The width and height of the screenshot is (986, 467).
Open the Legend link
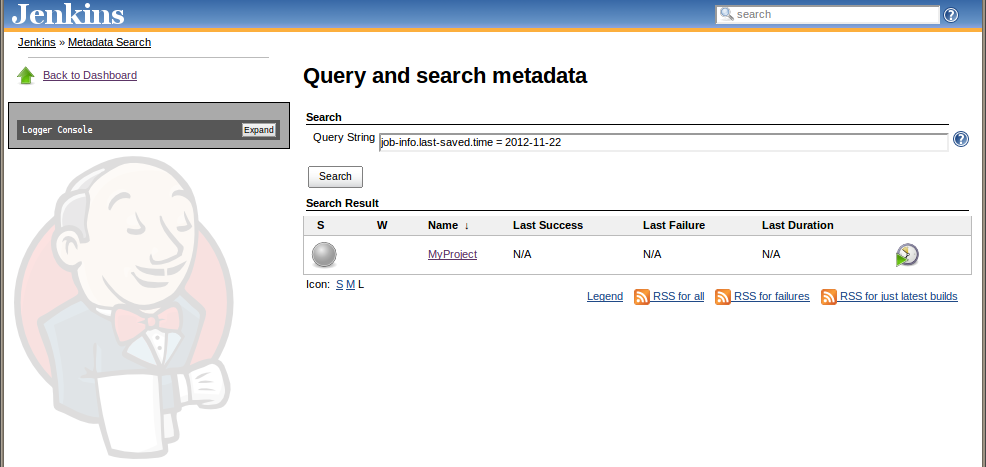click(x=605, y=297)
